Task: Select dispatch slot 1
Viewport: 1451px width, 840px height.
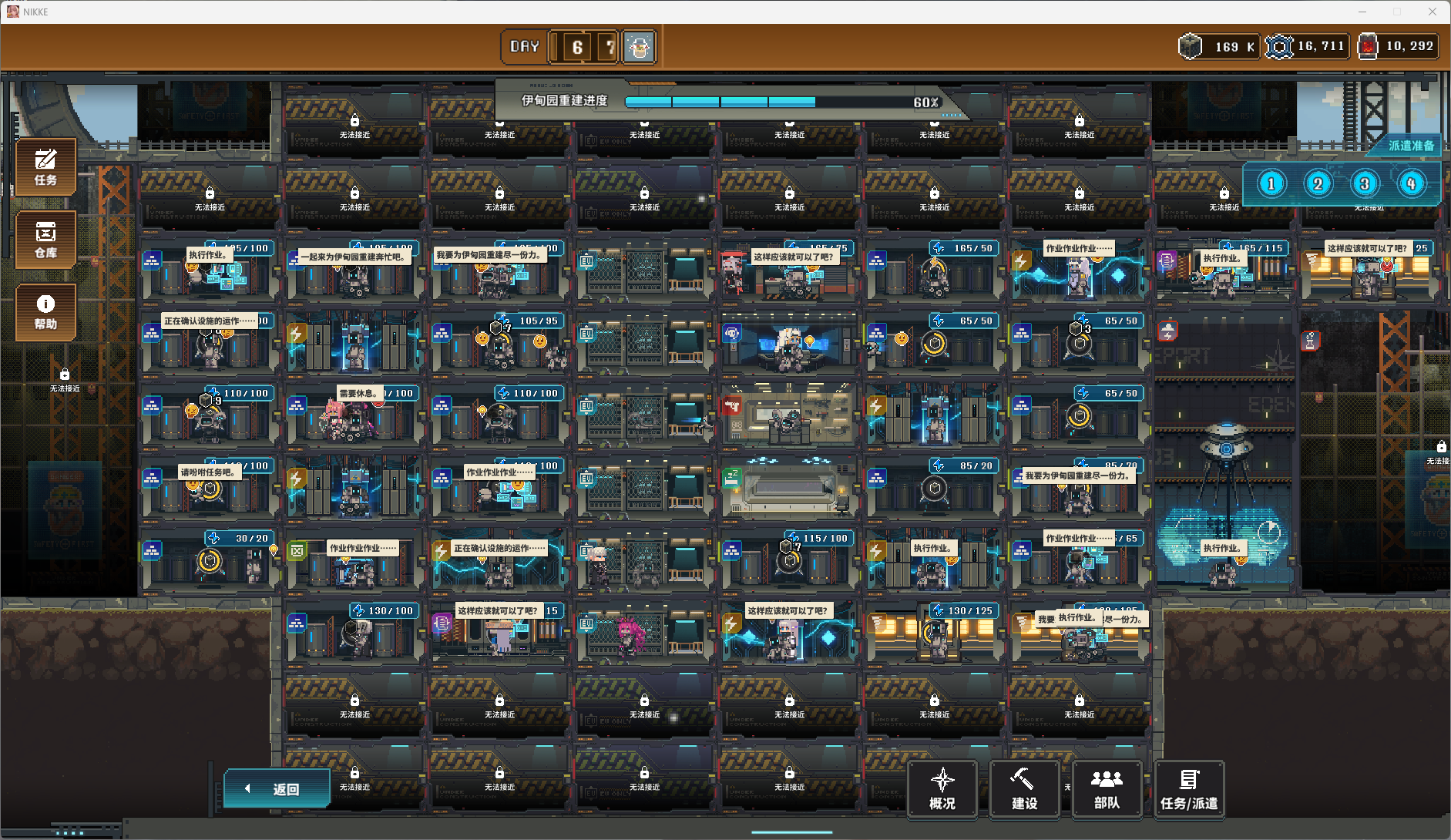Action: tap(1271, 184)
